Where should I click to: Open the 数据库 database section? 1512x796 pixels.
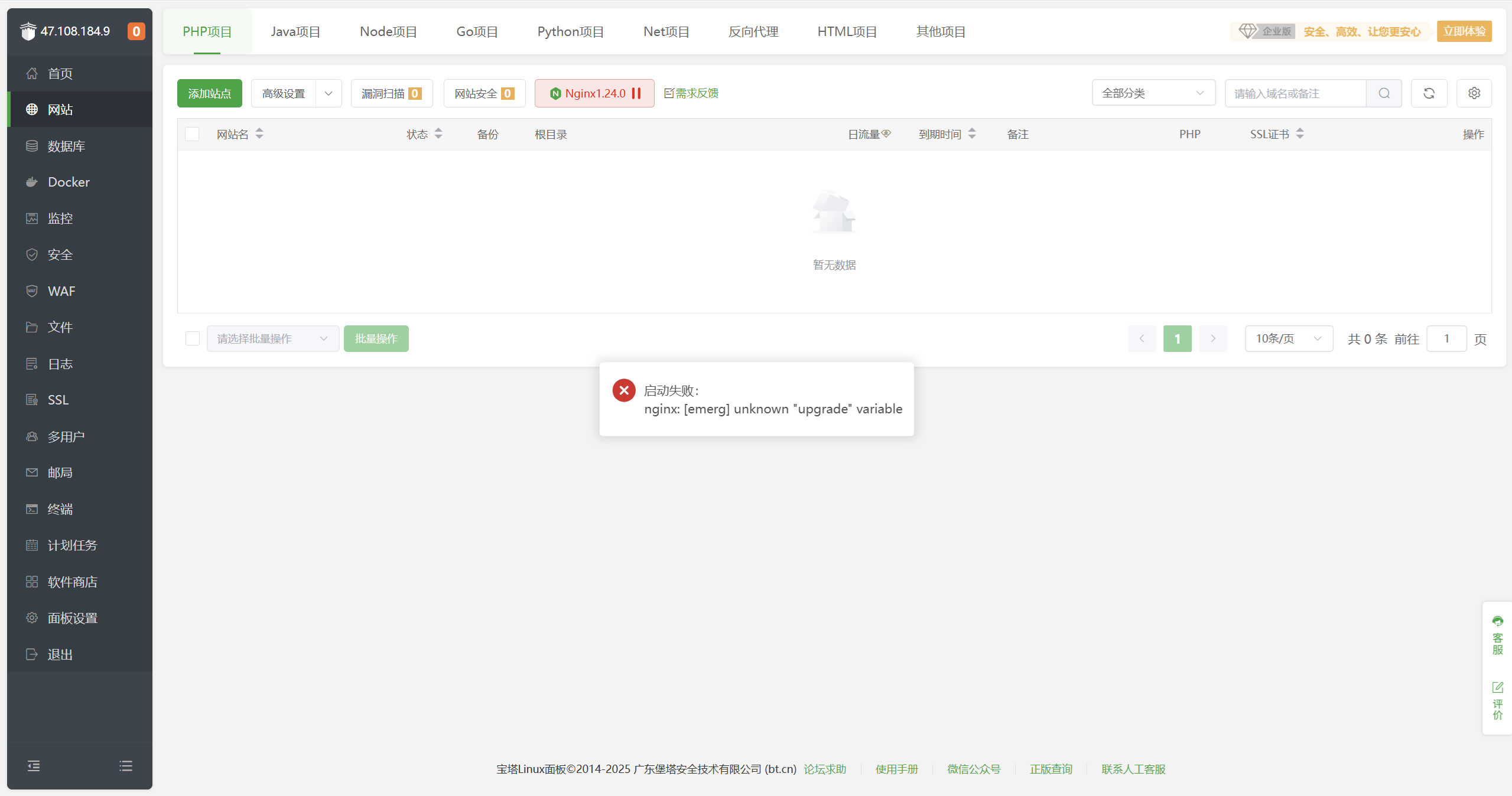(80, 146)
